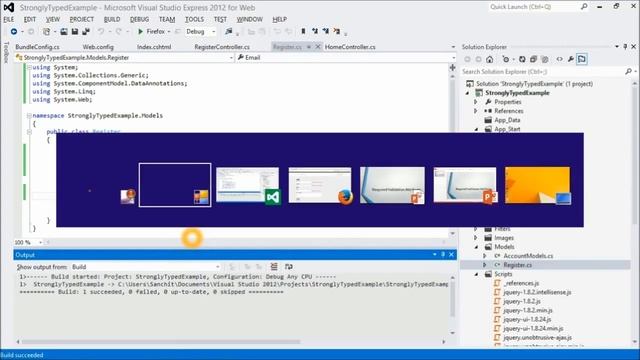
Task: Open the WINDOW menu
Action: (250, 19)
